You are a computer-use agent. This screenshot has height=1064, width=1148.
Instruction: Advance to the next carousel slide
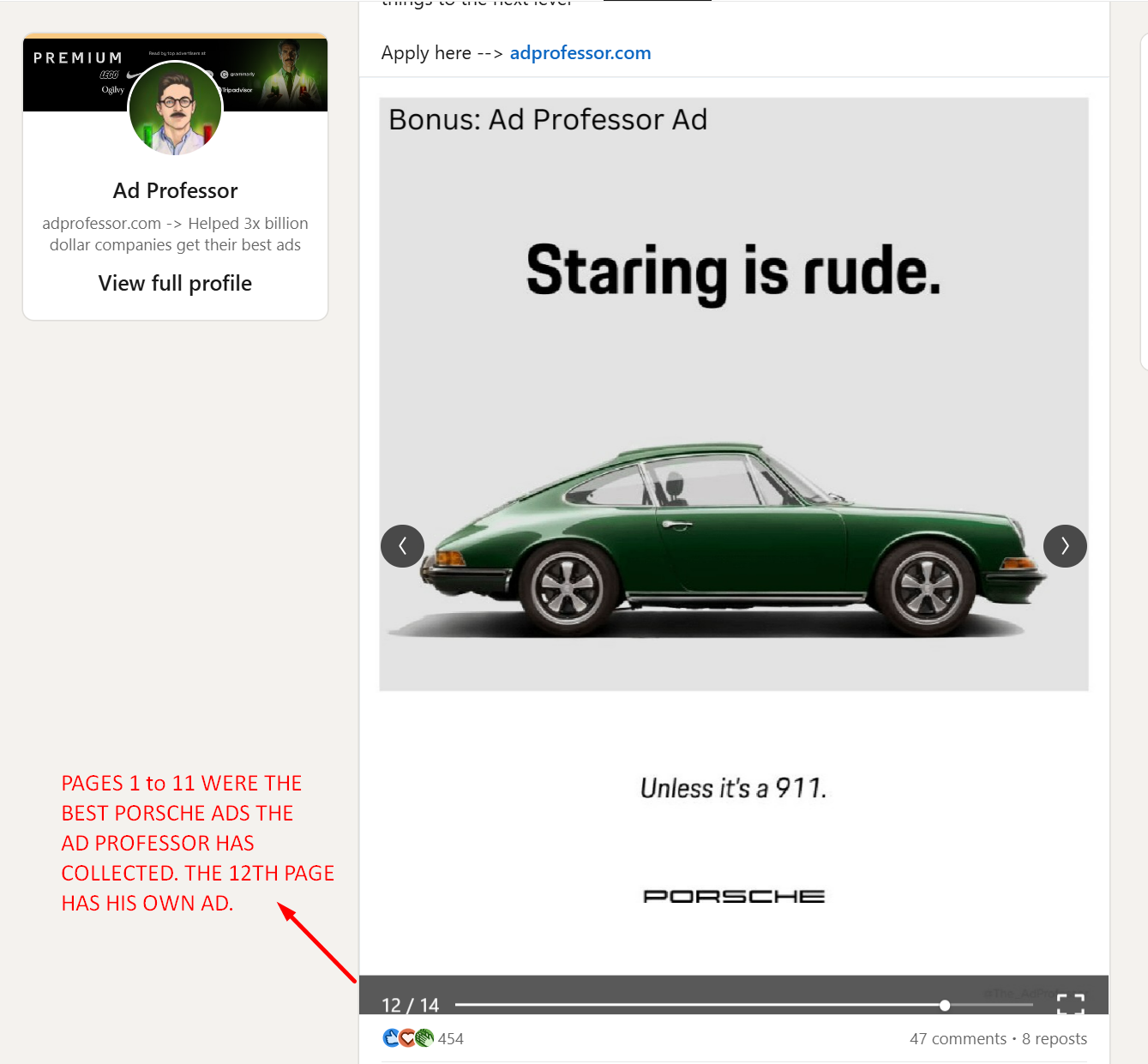click(1065, 546)
